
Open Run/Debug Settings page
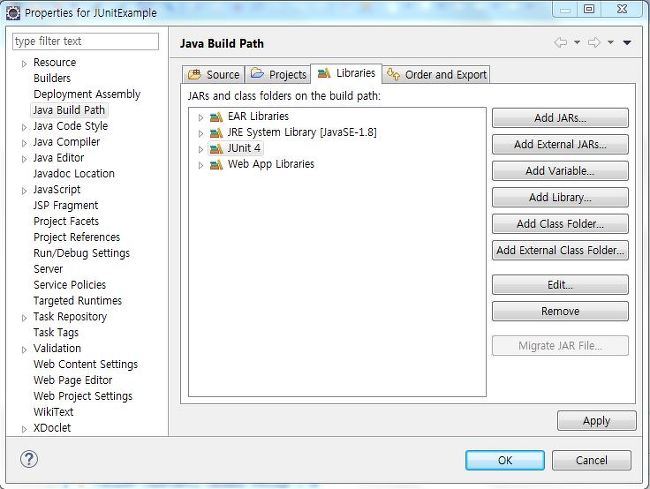(81, 253)
